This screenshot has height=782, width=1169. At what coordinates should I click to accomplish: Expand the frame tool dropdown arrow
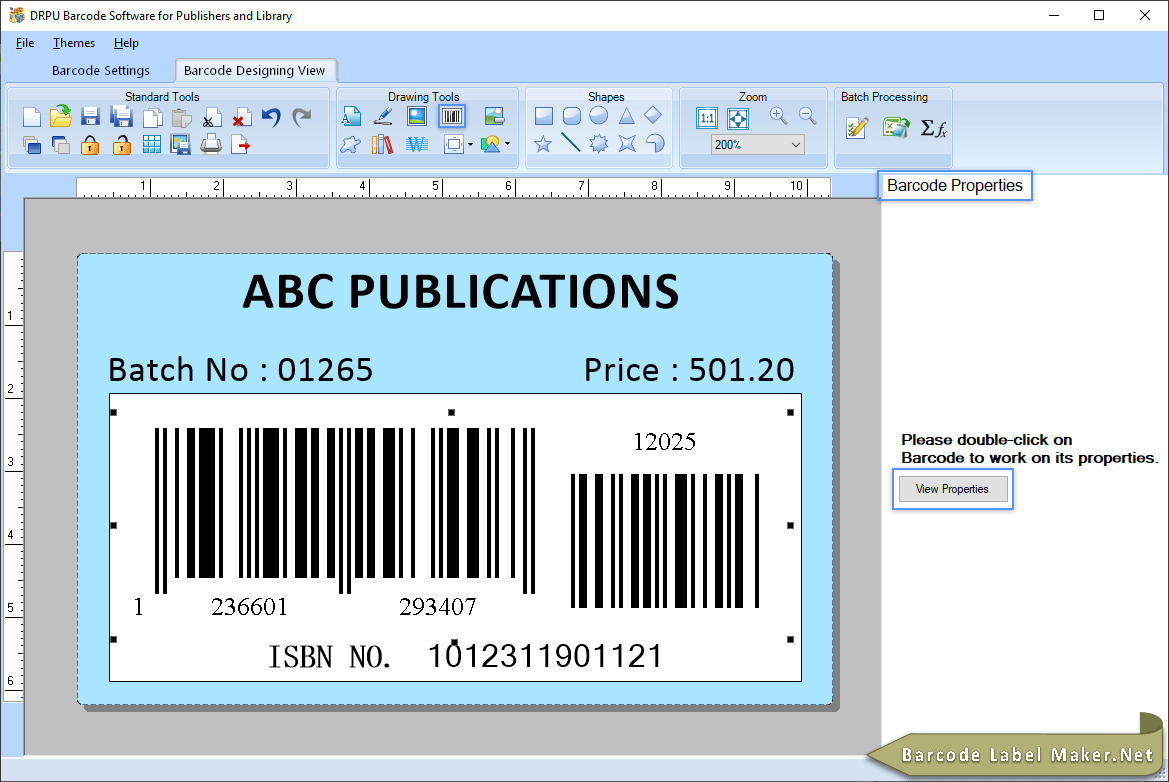pos(470,145)
